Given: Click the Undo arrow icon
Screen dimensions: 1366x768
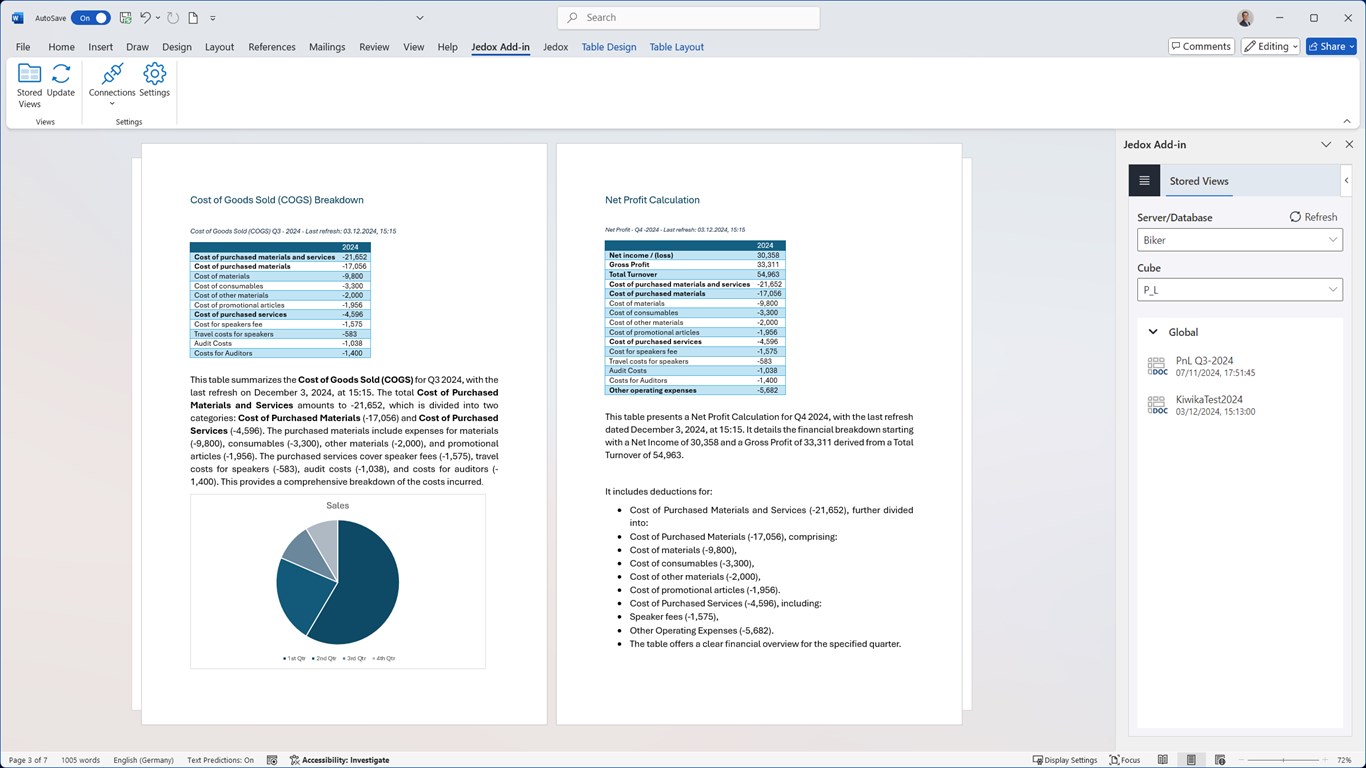Looking at the screenshot, I should (146, 18).
